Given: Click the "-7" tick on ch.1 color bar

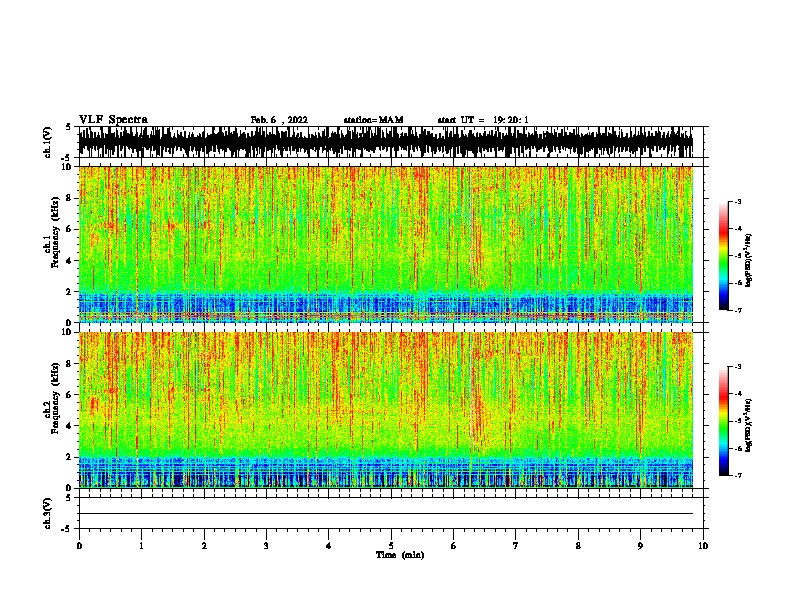Looking at the screenshot, I should 738,310.
